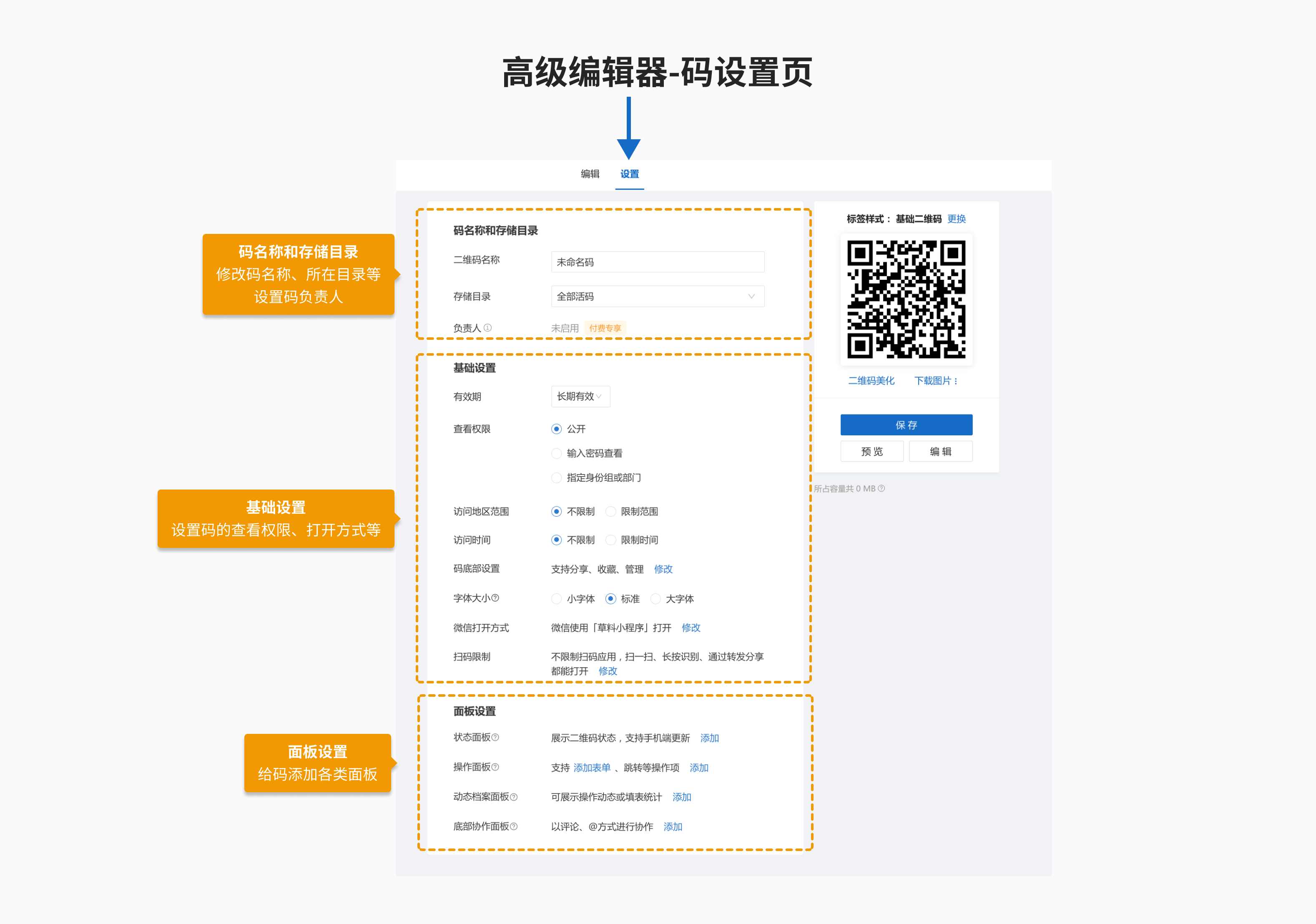Open the 设置 tab
1316x924 pixels.
[x=629, y=174]
